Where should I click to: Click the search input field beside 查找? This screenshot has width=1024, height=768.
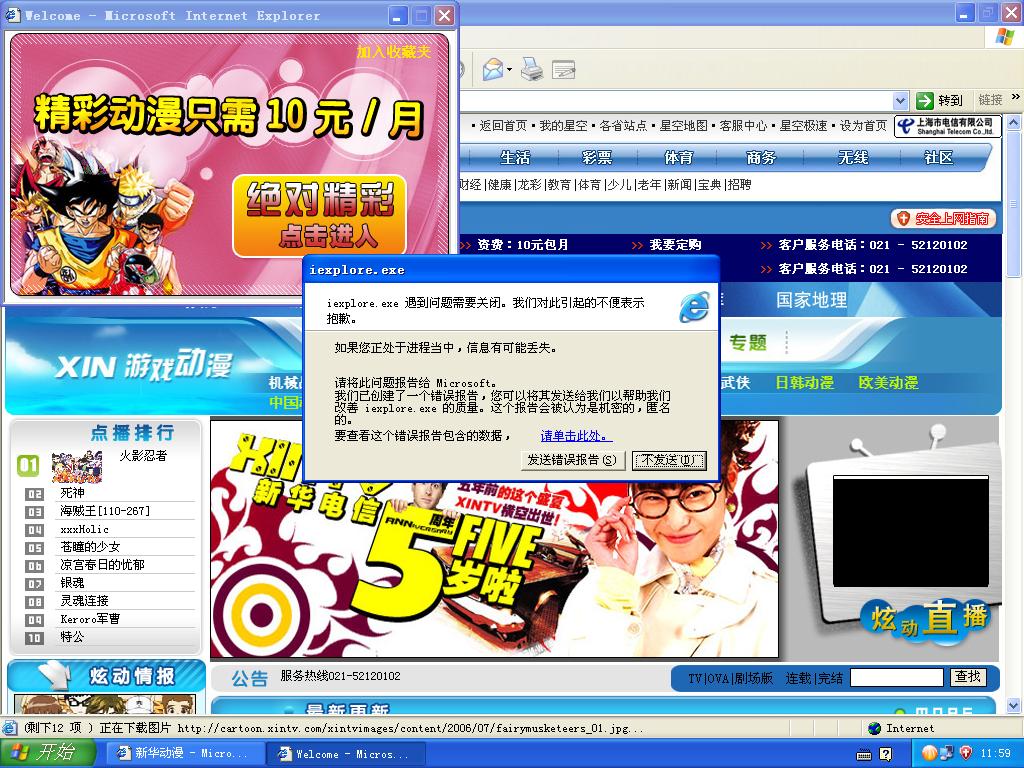(897, 678)
